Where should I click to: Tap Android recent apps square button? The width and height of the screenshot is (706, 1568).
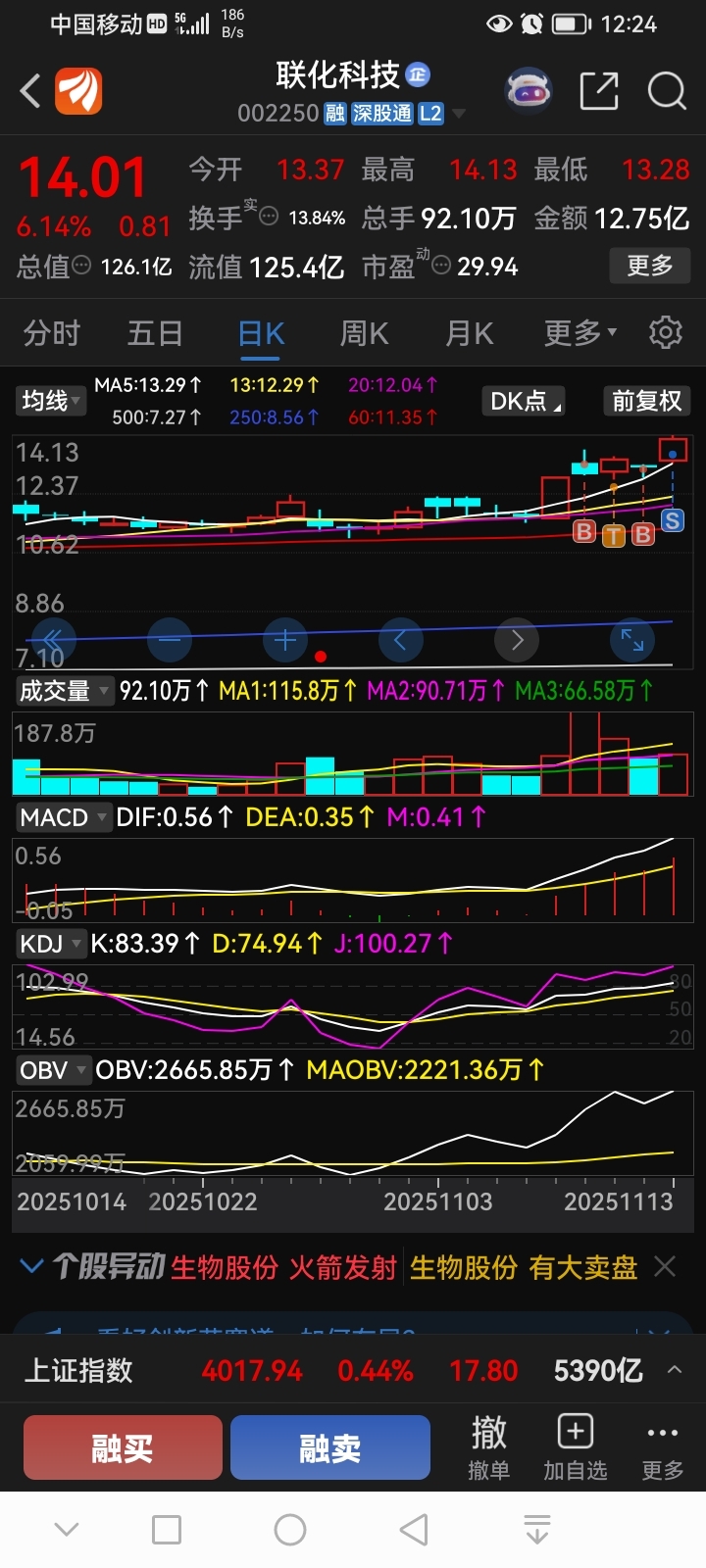pos(167,1530)
